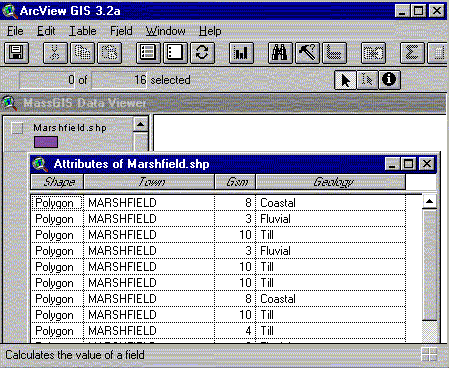Click the legend panel scroll up arrow
Viewport: 449px width, 368px height.
tap(141, 125)
